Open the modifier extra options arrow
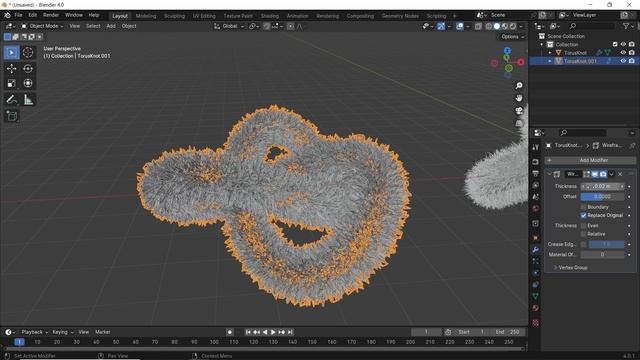 click(611, 174)
